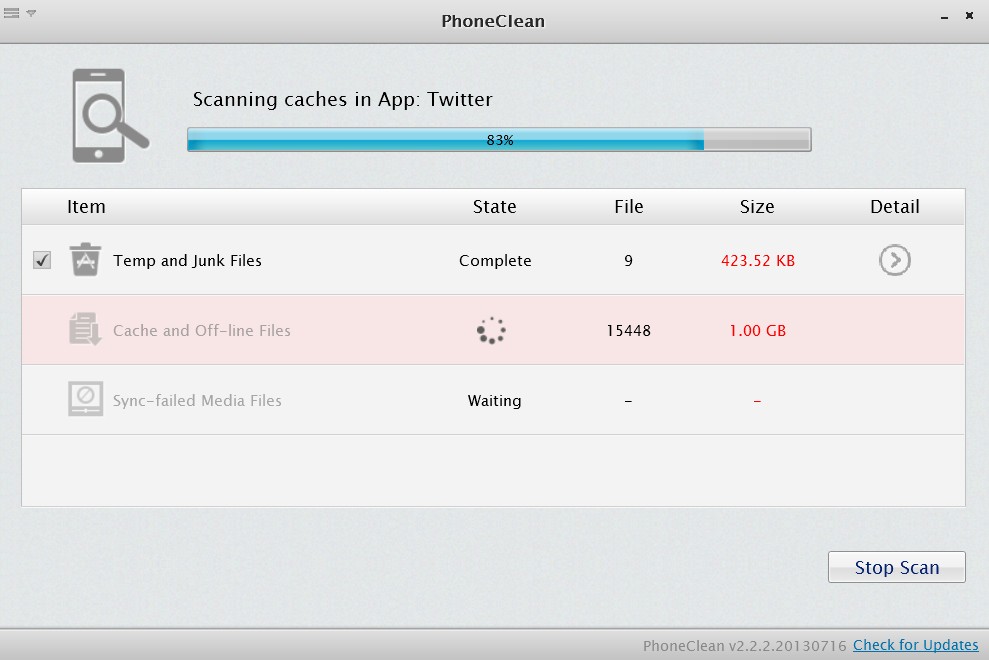Click the PhoneClean v2.2.2.20130716 version text
This screenshot has height=660, width=989.
coord(744,645)
